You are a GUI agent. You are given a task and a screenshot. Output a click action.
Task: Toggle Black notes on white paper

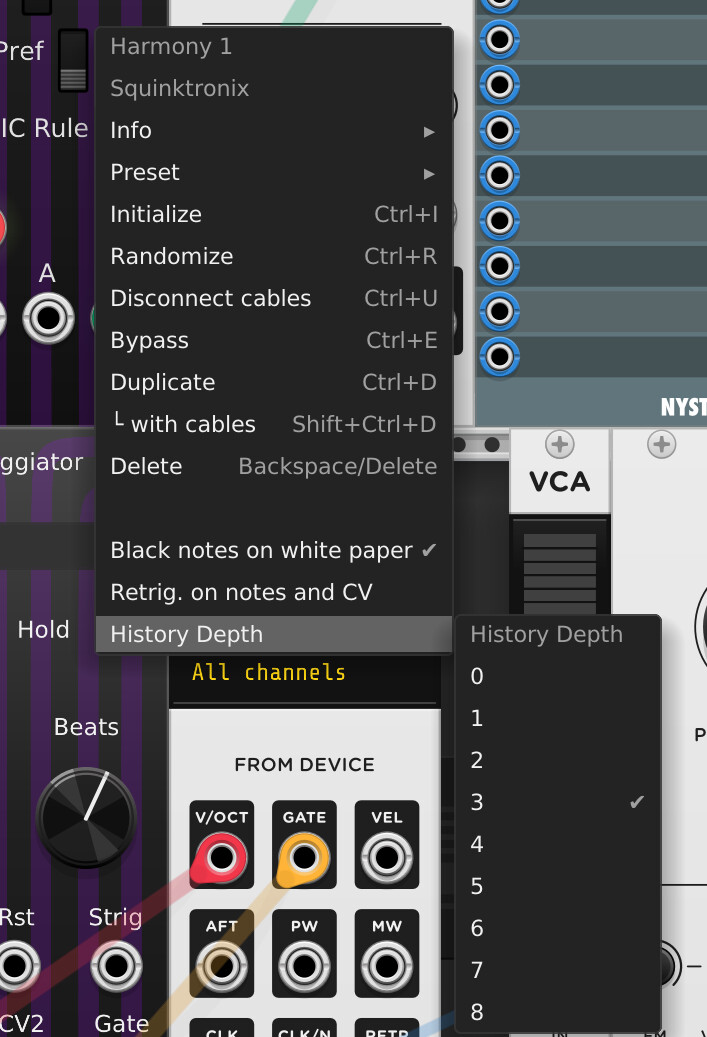pos(274,550)
